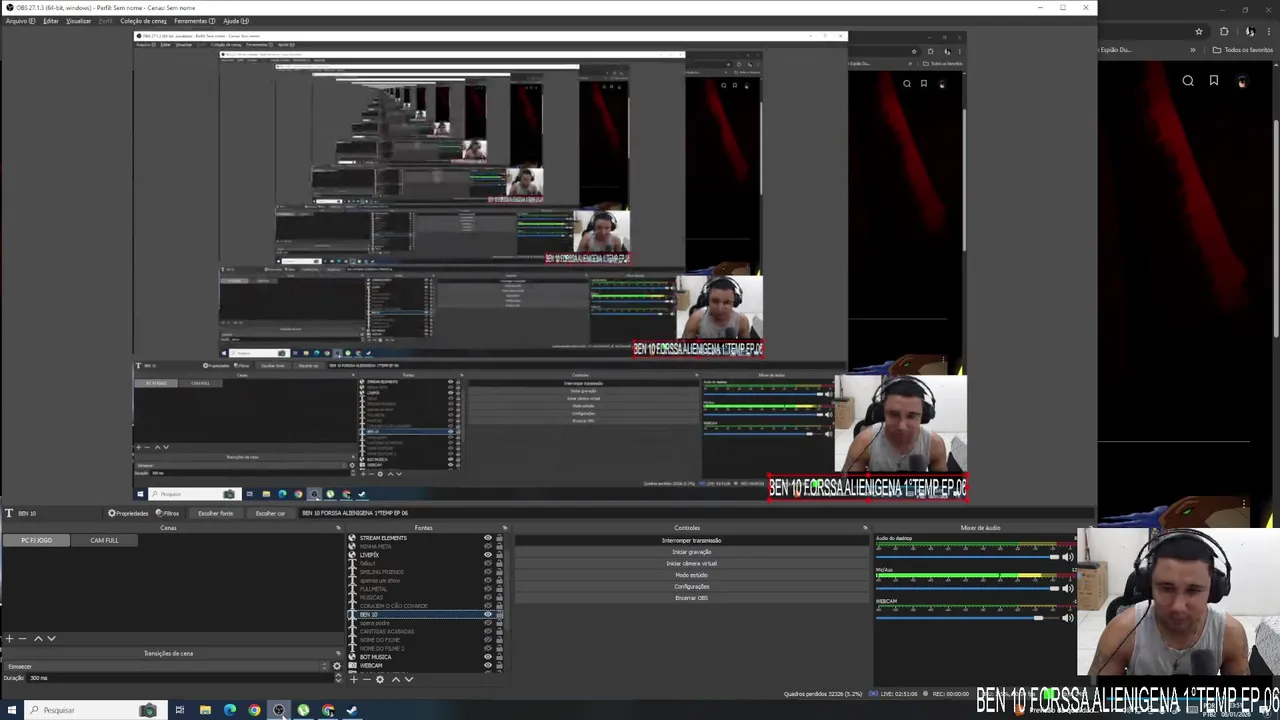This screenshot has width=1280, height=720.
Task: Select the opera podre source row
Action: click(x=425, y=623)
